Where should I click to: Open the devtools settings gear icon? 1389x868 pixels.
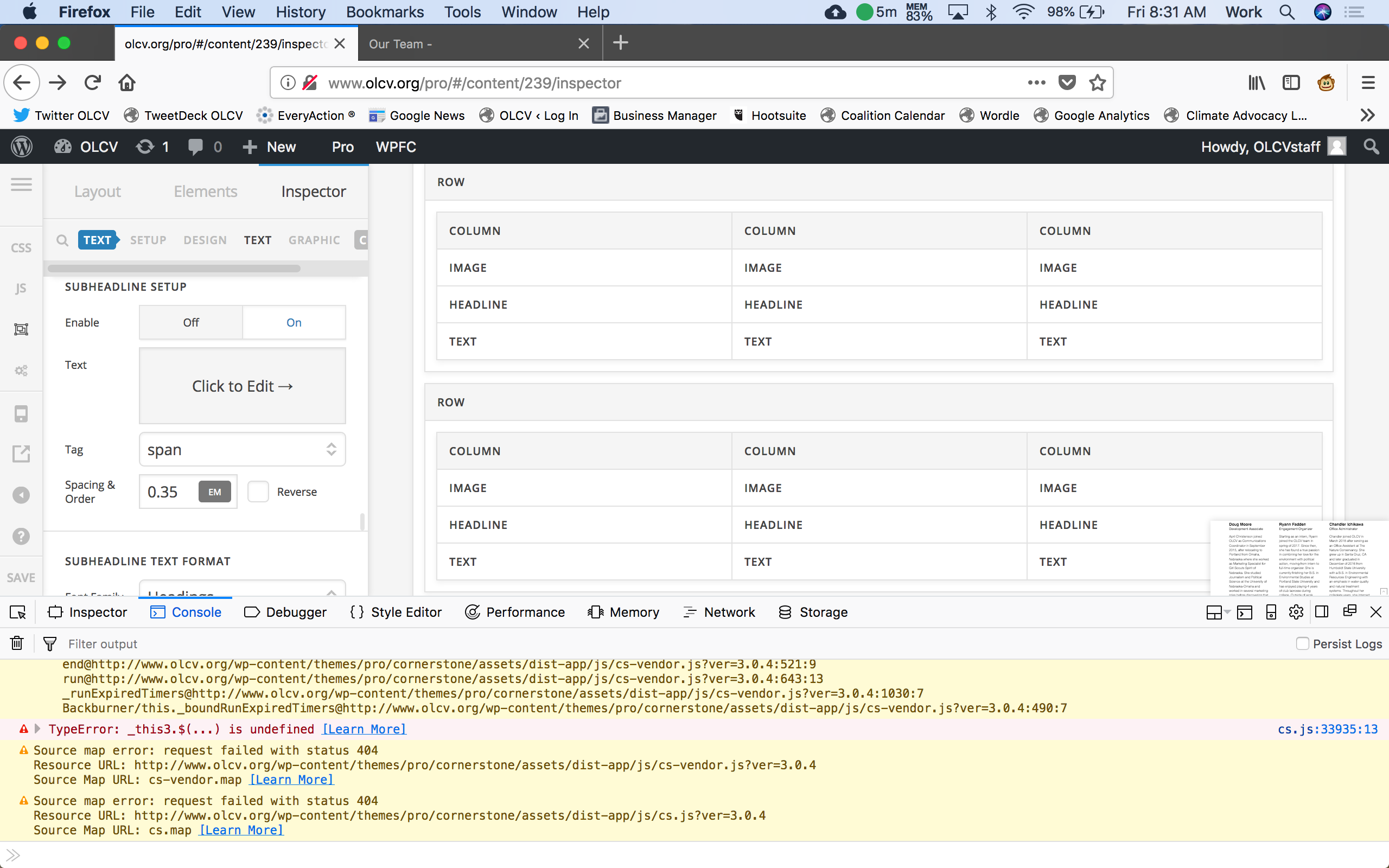1296,612
